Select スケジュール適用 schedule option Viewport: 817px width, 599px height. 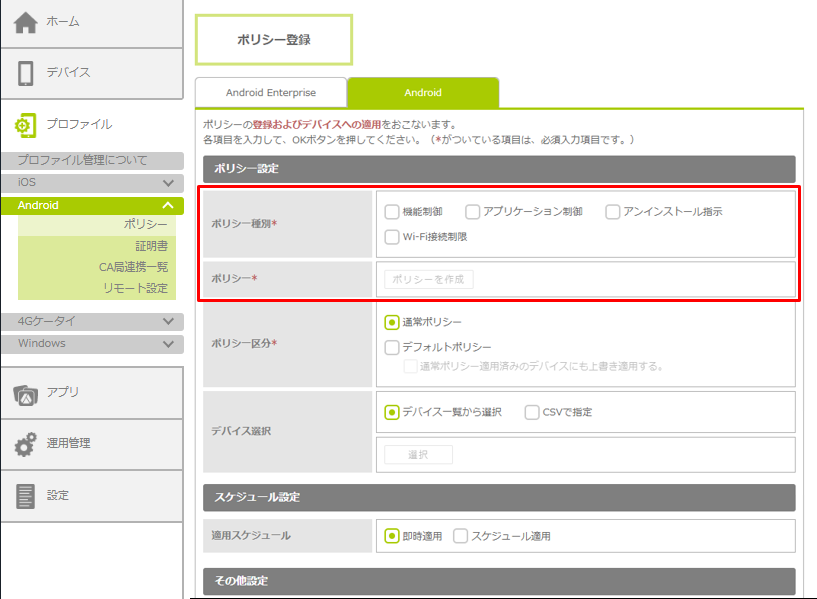pyautogui.click(x=461, y=536)
